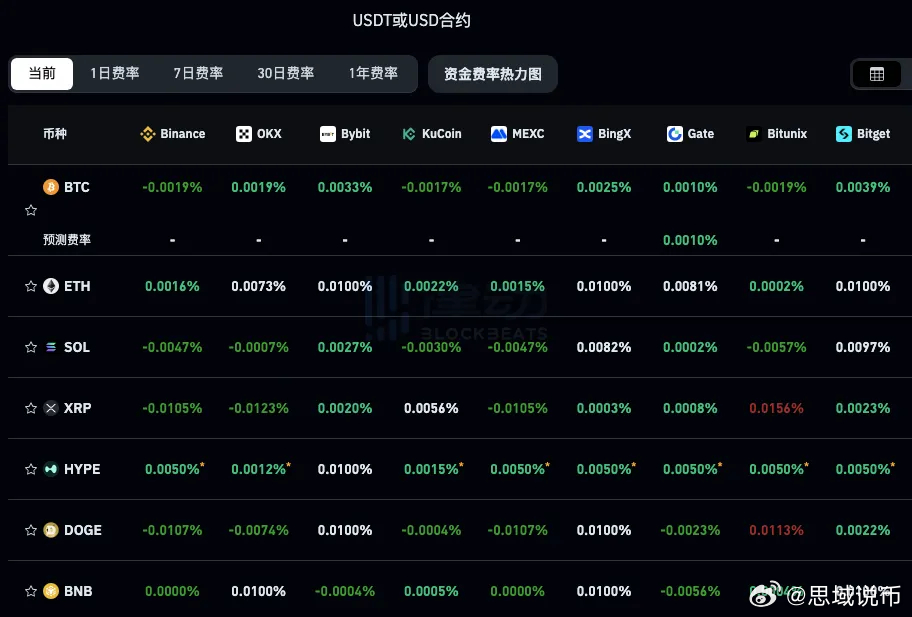Toggle the star beside XRP
Viewport: 912px width, 617px height.
(30, 408)
